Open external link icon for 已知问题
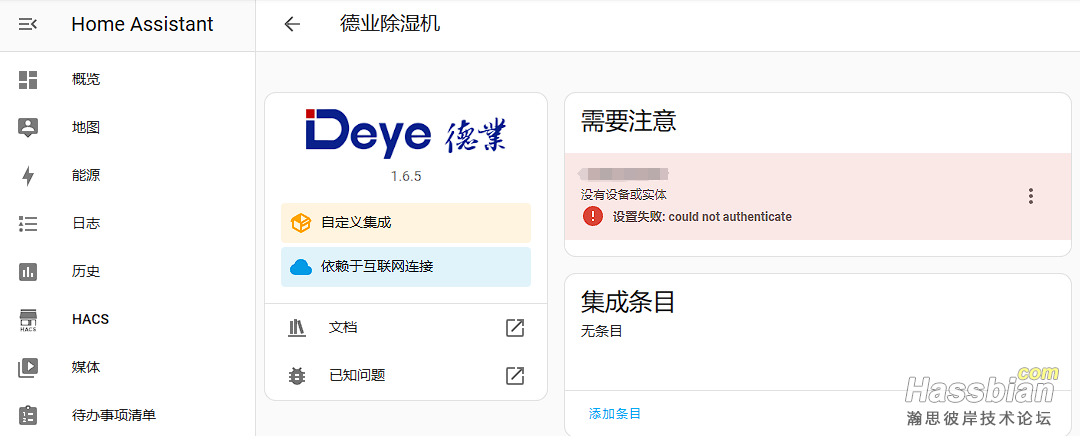Screen dimensions: 1080x436 click(x=515, y=376)
